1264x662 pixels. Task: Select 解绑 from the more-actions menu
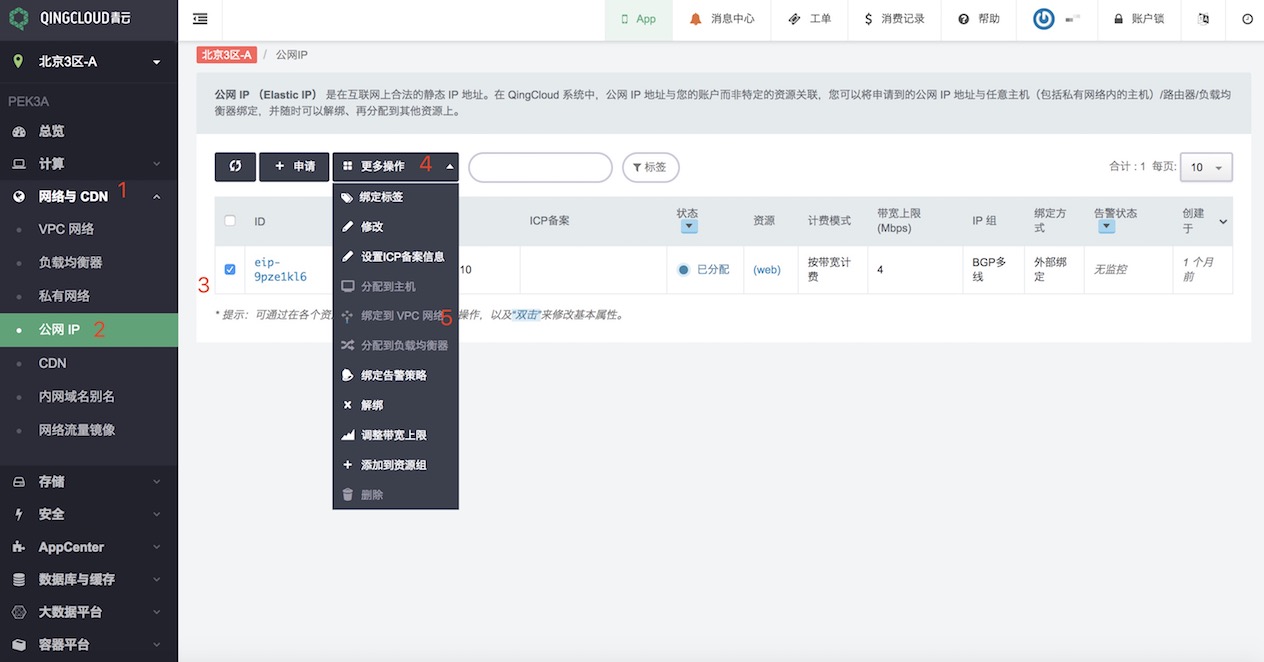(372, 405)
